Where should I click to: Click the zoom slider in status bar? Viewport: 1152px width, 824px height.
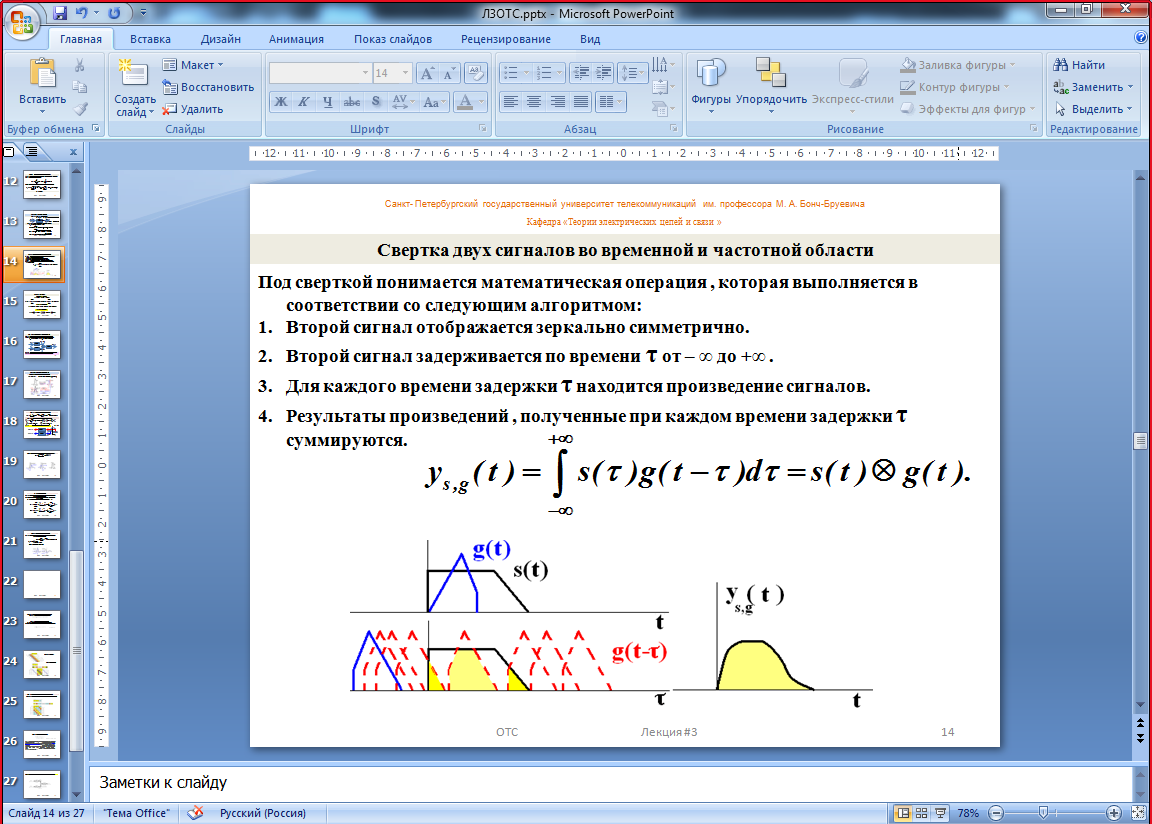(1043, 813)
